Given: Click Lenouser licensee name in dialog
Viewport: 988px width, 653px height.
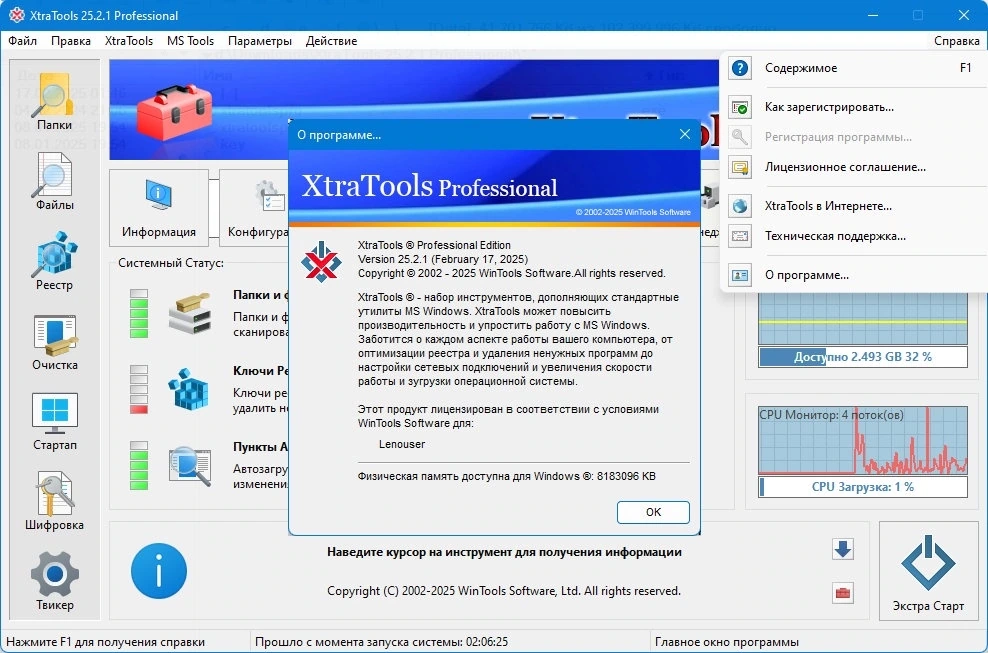Looking at the screenshot, I should tap(402, 444).
